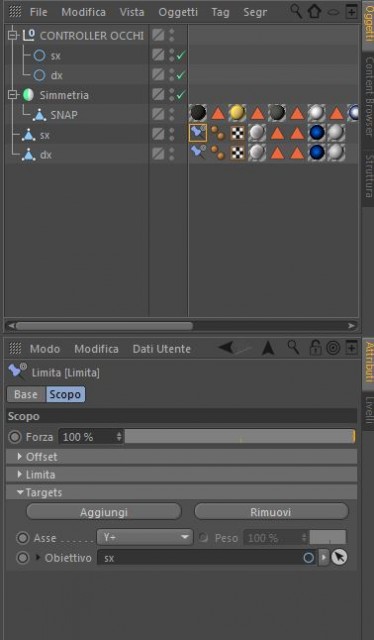This screenshot has height=640, width=374.
Task: Select the Limita constraint tag on dx polygon row
Action: [198, 153]
